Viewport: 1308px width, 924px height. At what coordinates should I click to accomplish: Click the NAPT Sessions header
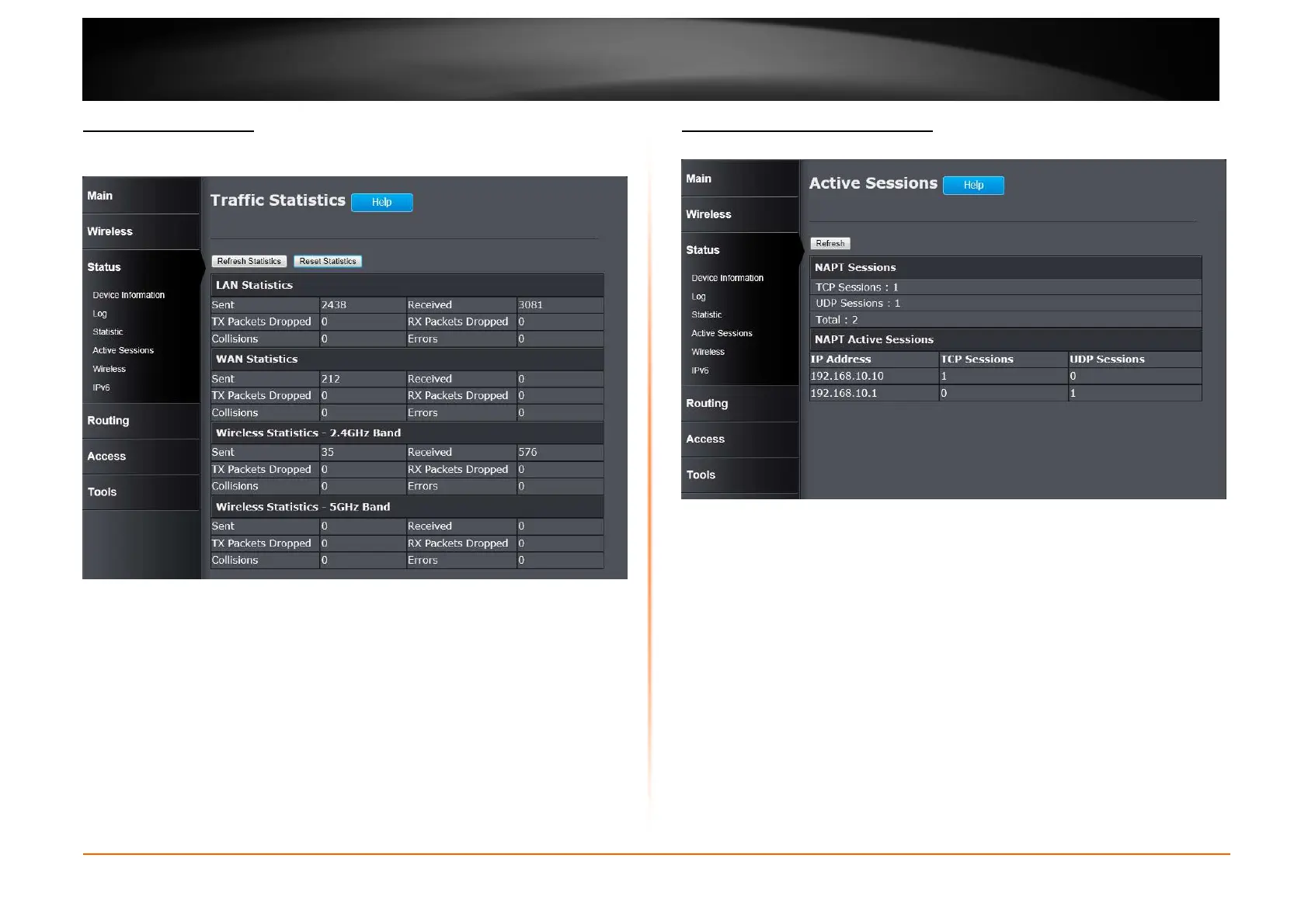click(1006, 267)
